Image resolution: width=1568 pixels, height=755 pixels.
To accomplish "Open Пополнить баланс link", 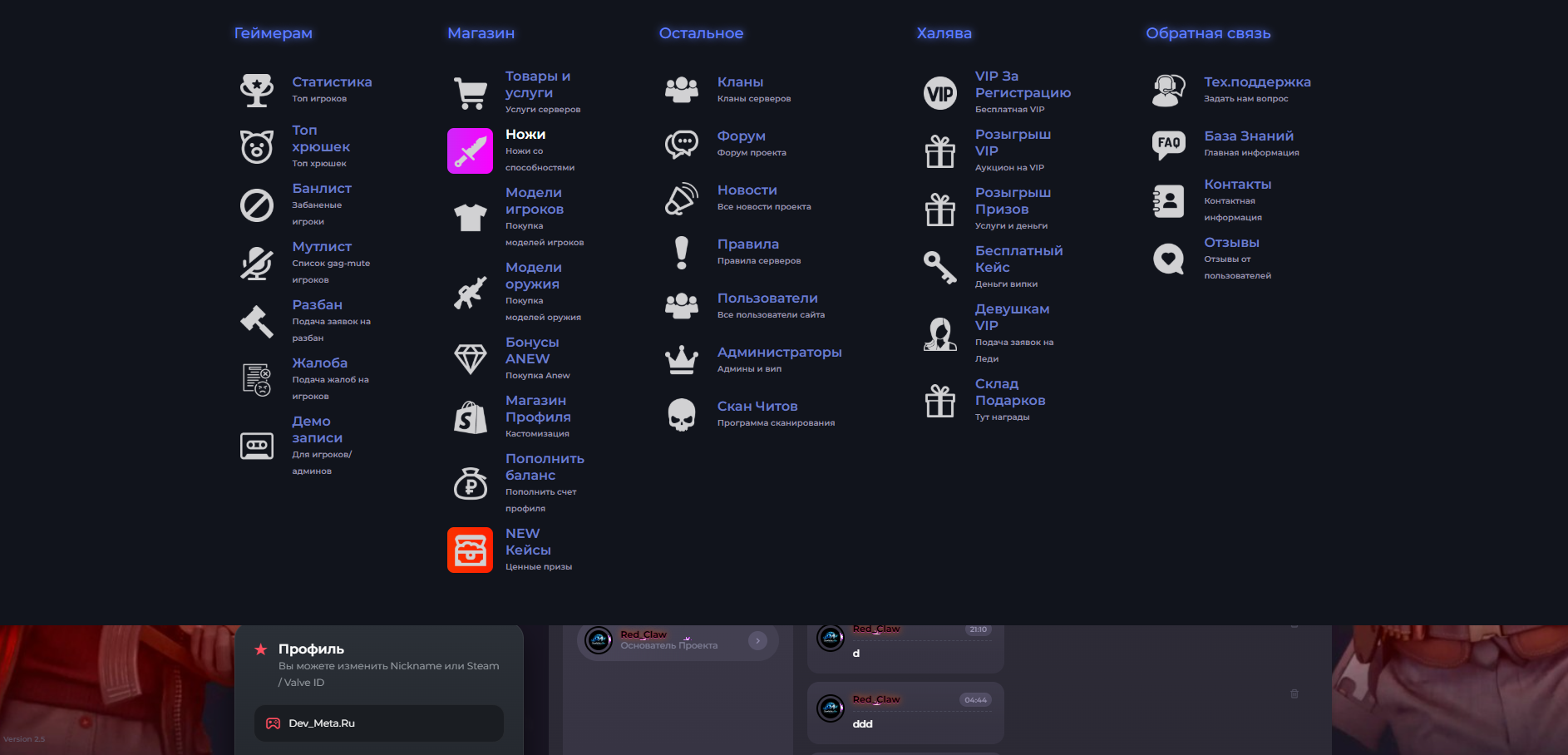I will 545,466.
